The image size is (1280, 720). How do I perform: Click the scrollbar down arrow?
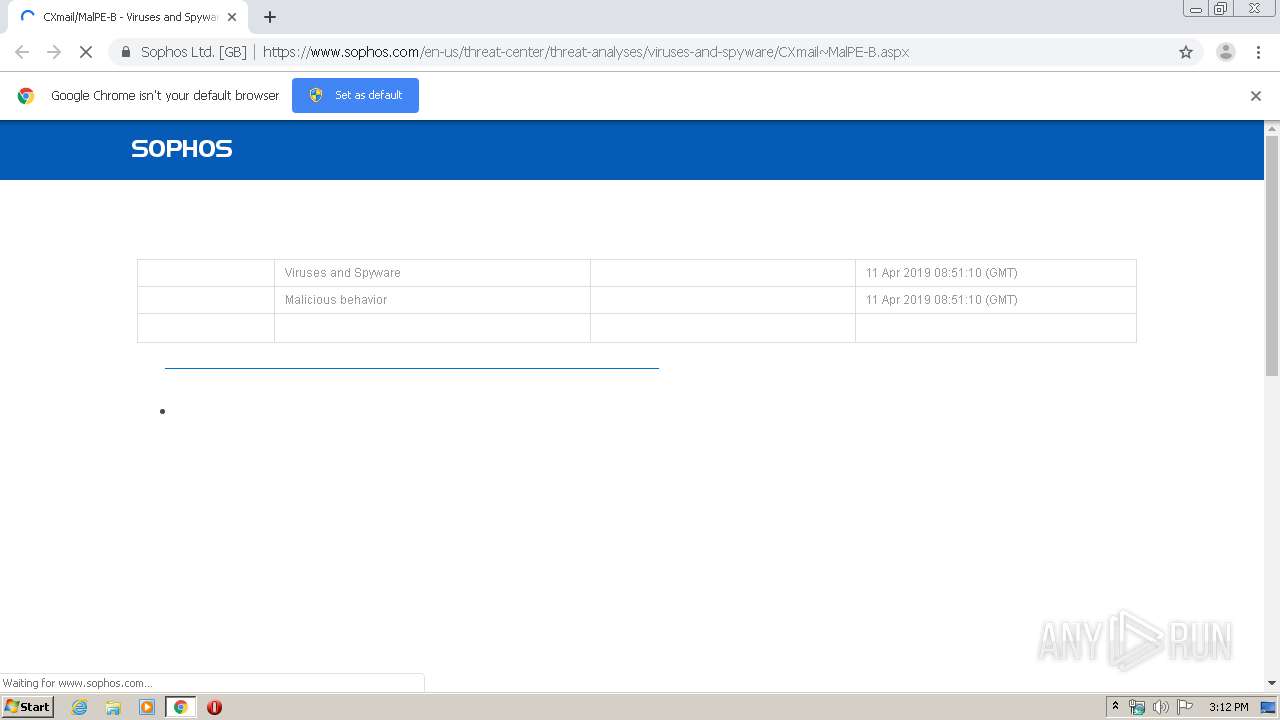point(1272,683)
